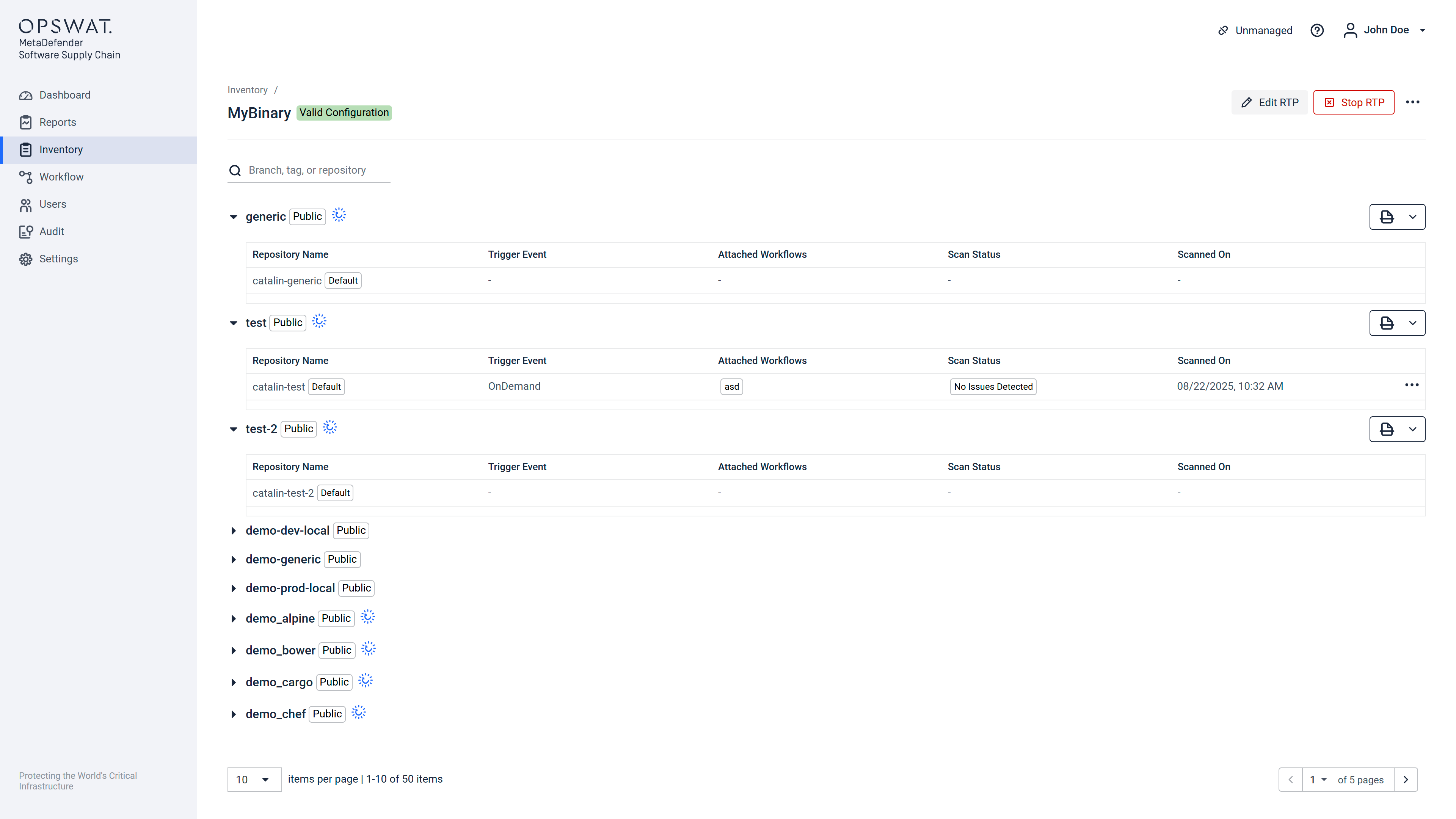Expand the demo_cargo group
The image size is (1456, 819).
click(234, 682)
